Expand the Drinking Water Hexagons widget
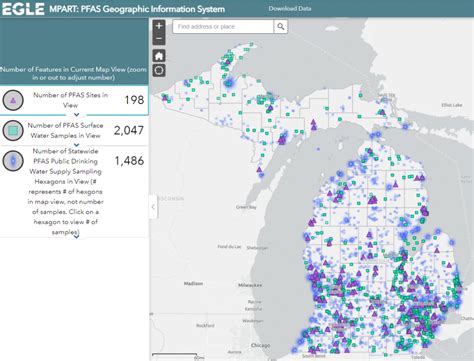This screenshot has width=474, height=361. (76, 237)
